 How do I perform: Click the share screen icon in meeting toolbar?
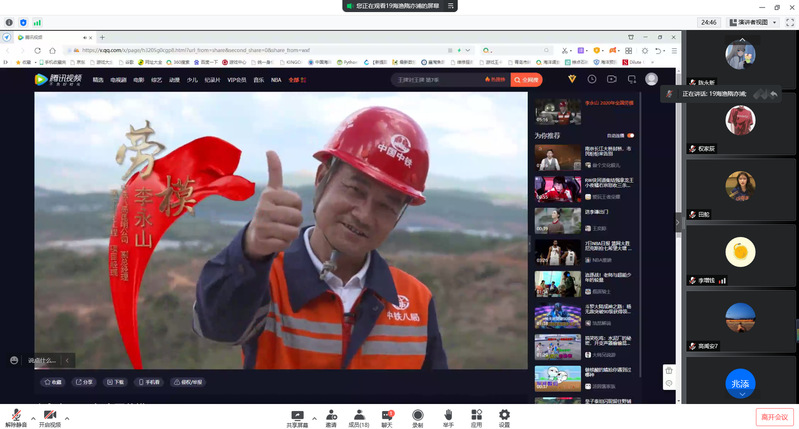[x=297, y=415]
